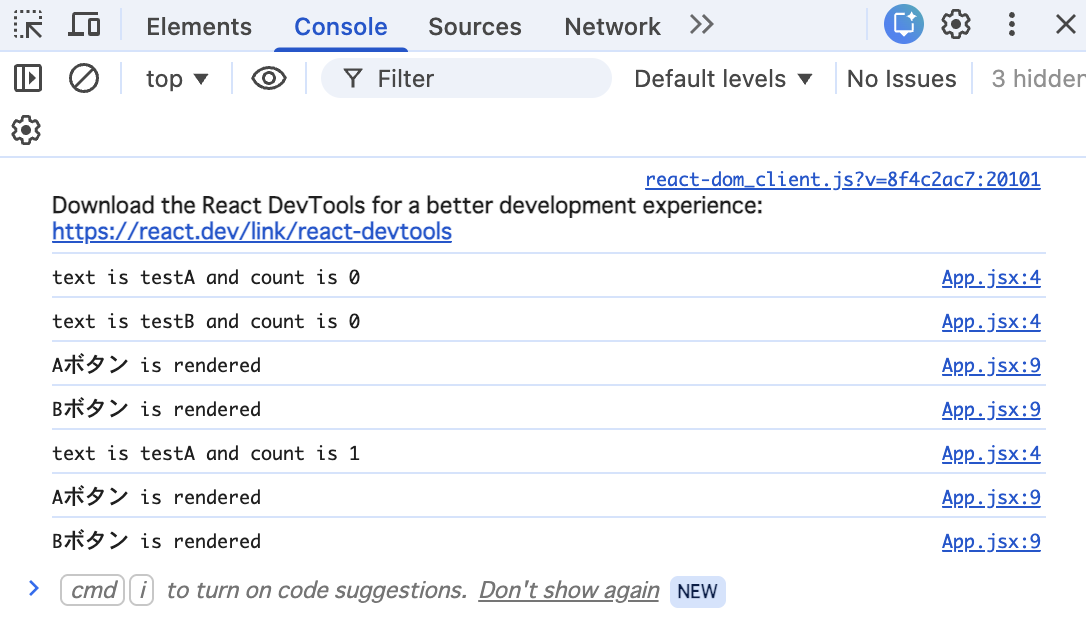
Task: Open DevTools settings gear in top bar
Action: [957, 25]
